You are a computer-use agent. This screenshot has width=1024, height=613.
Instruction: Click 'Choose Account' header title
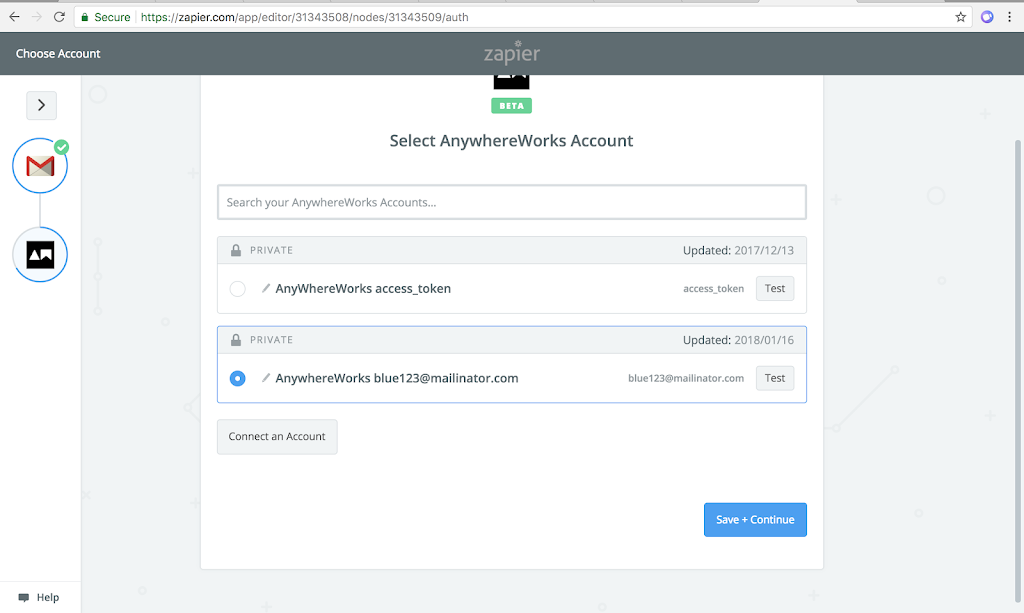tap(58, 54)
